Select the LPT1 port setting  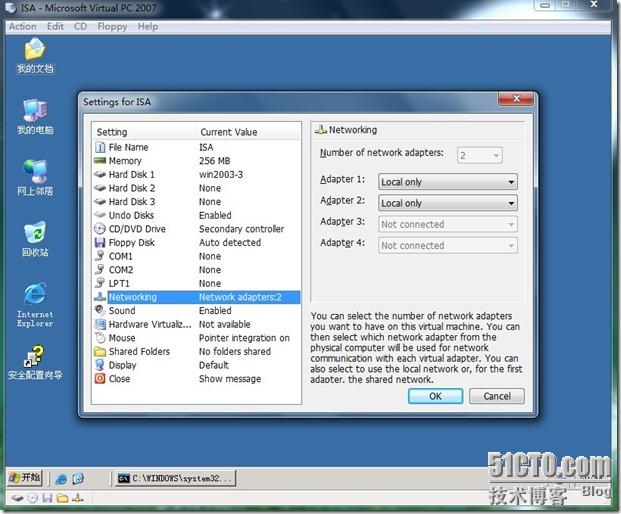point(196,284)
